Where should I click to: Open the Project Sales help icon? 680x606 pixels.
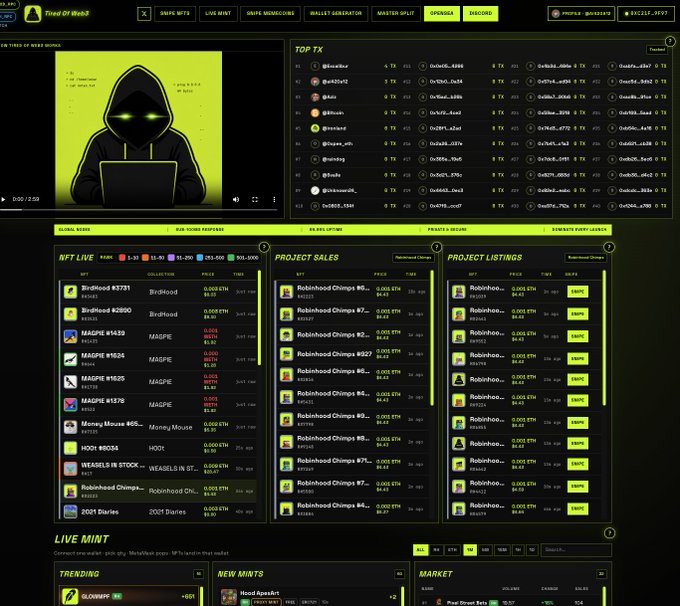436,247
